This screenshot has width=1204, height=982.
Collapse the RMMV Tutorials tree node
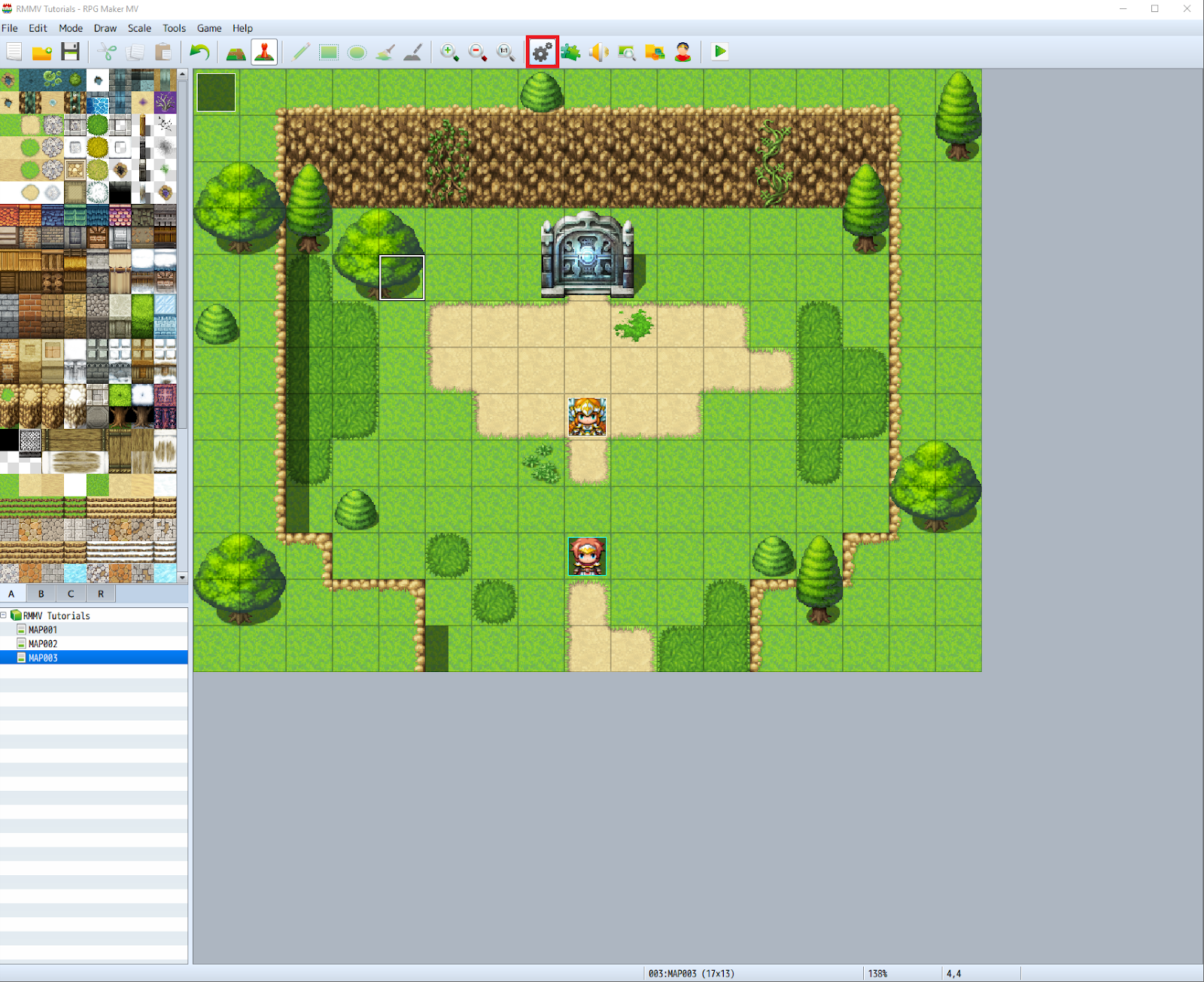4,616
